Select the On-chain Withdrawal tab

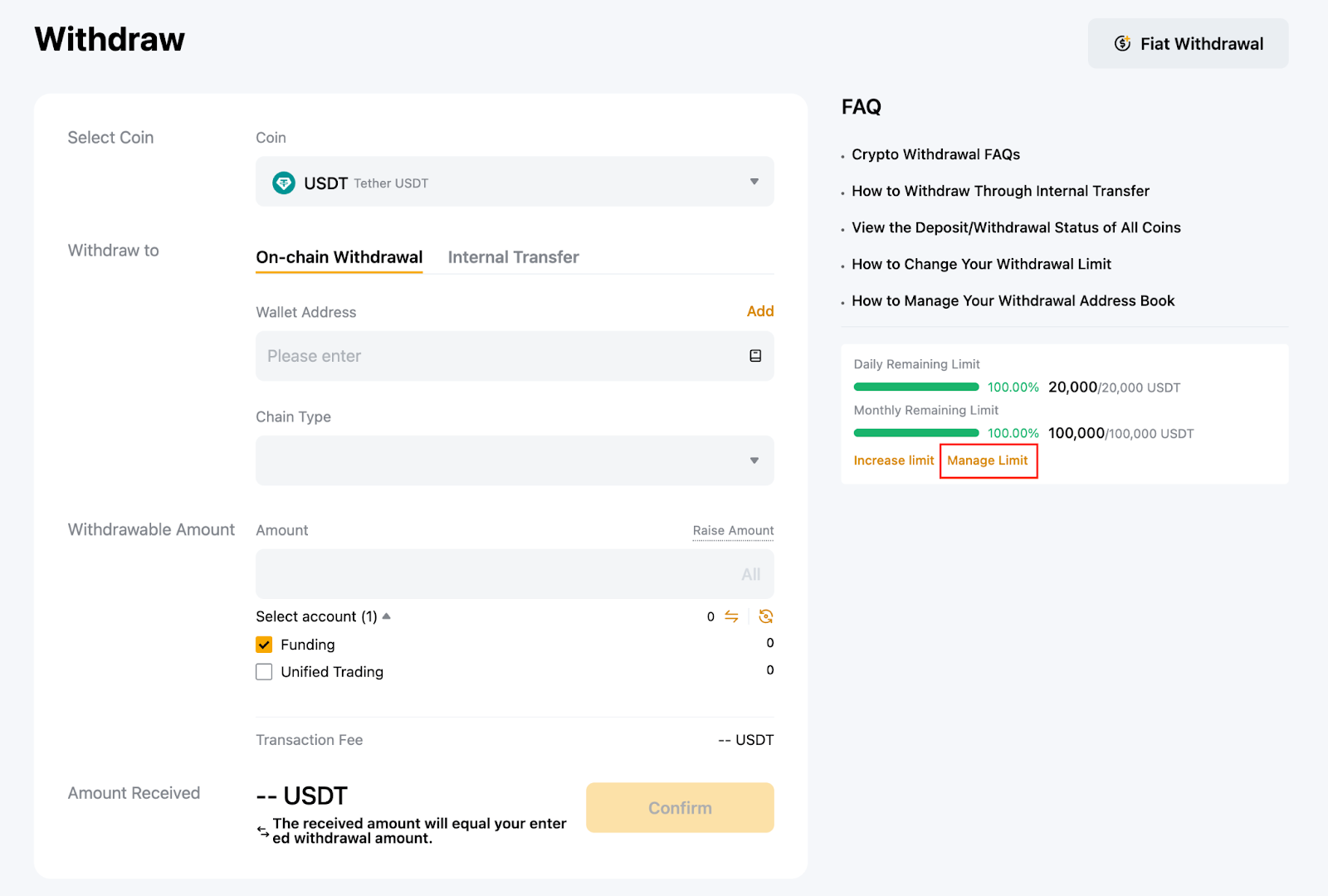point(339,257)
